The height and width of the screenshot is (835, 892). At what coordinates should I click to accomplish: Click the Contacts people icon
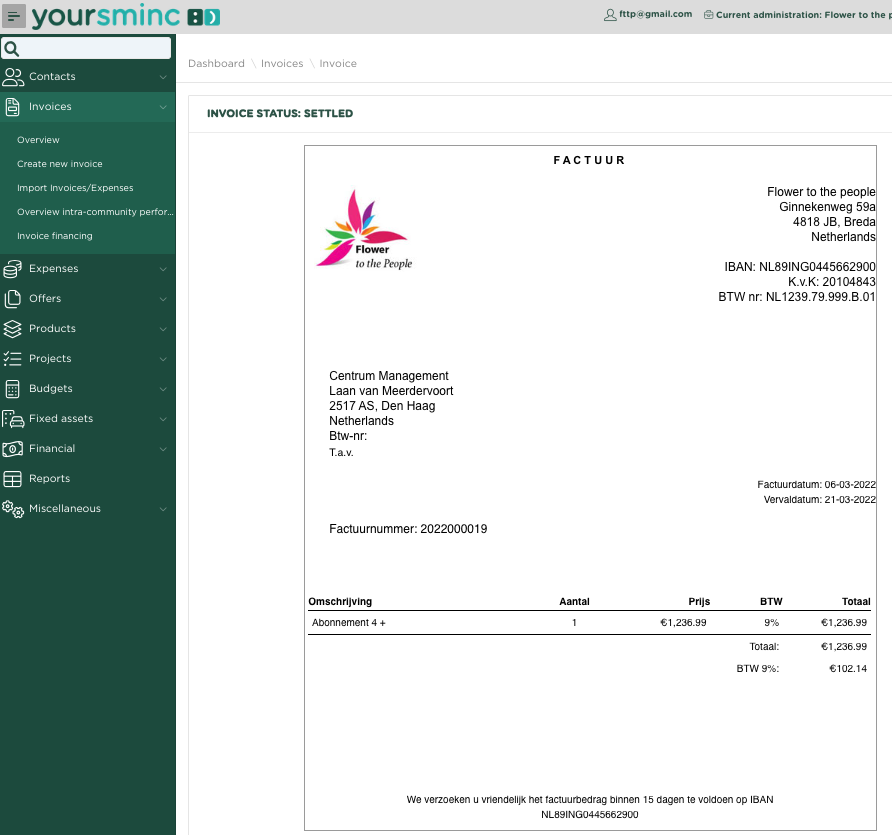tap(13, 77)
